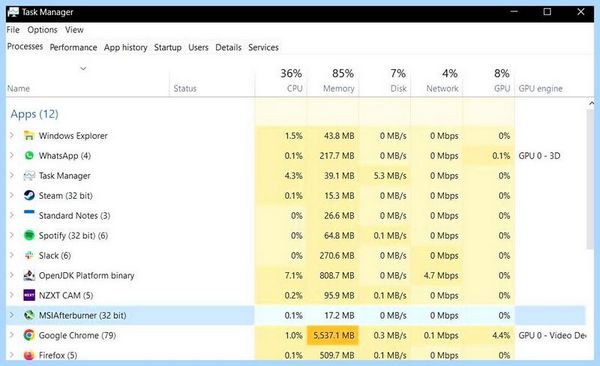
Task: Select the MSIAfterburner (32 bit) row
Action: (295, 315)
